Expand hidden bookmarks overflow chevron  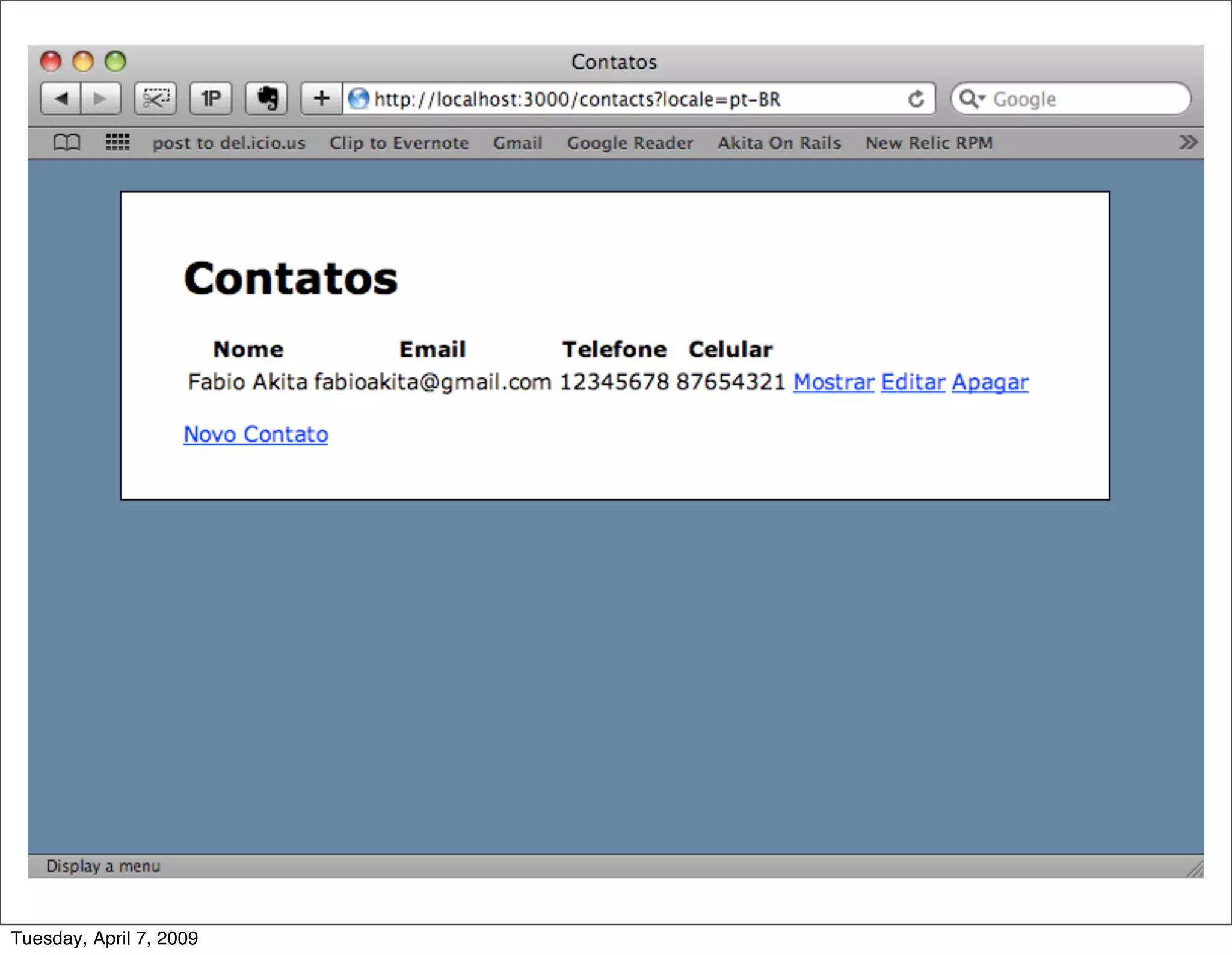click(x=1187, y=143)
